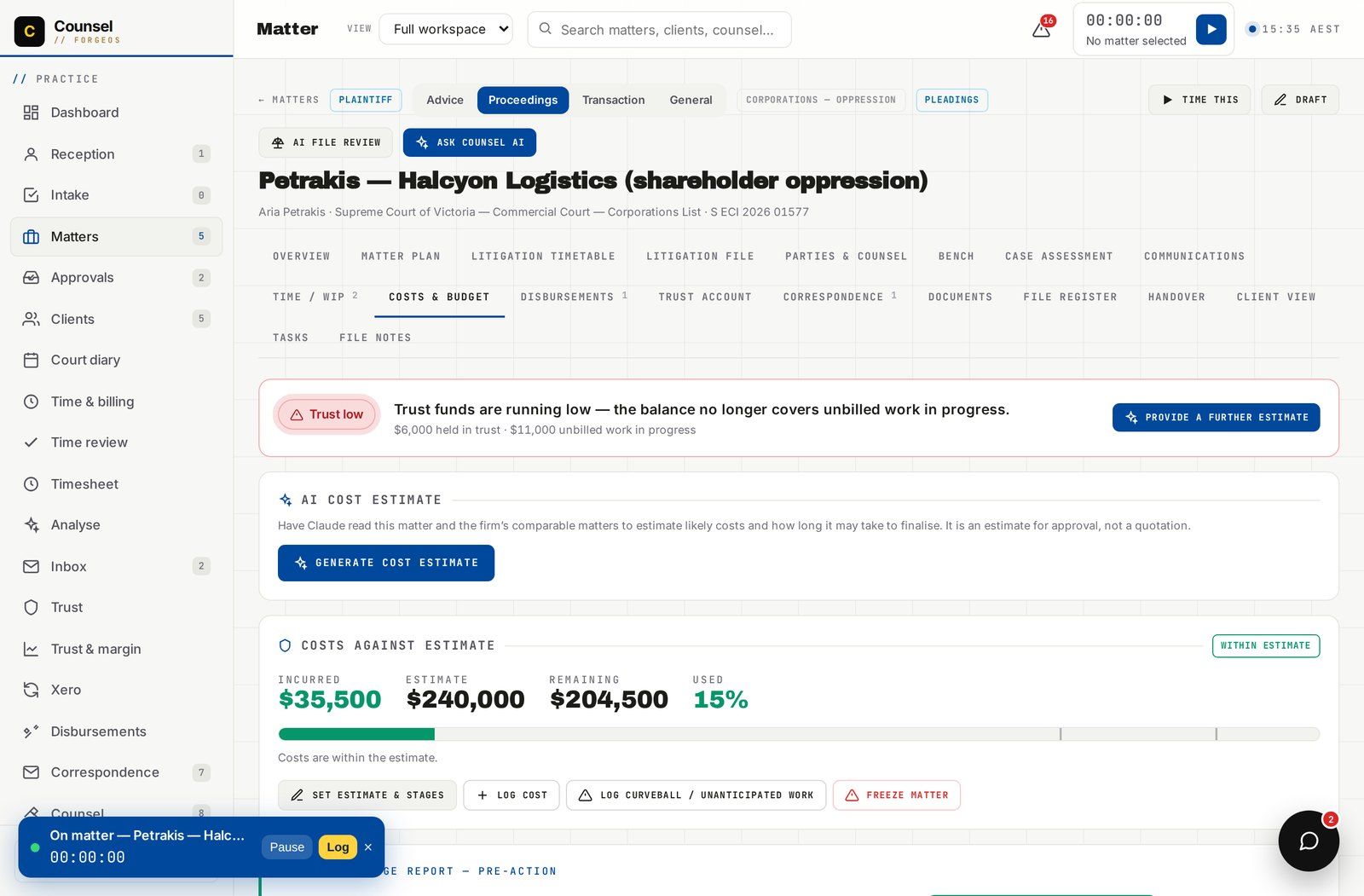Click Generate Cost Estimate button
The width and height of the screenshot is (1364, 896).
pyautogui.click(x=386, y=563)
